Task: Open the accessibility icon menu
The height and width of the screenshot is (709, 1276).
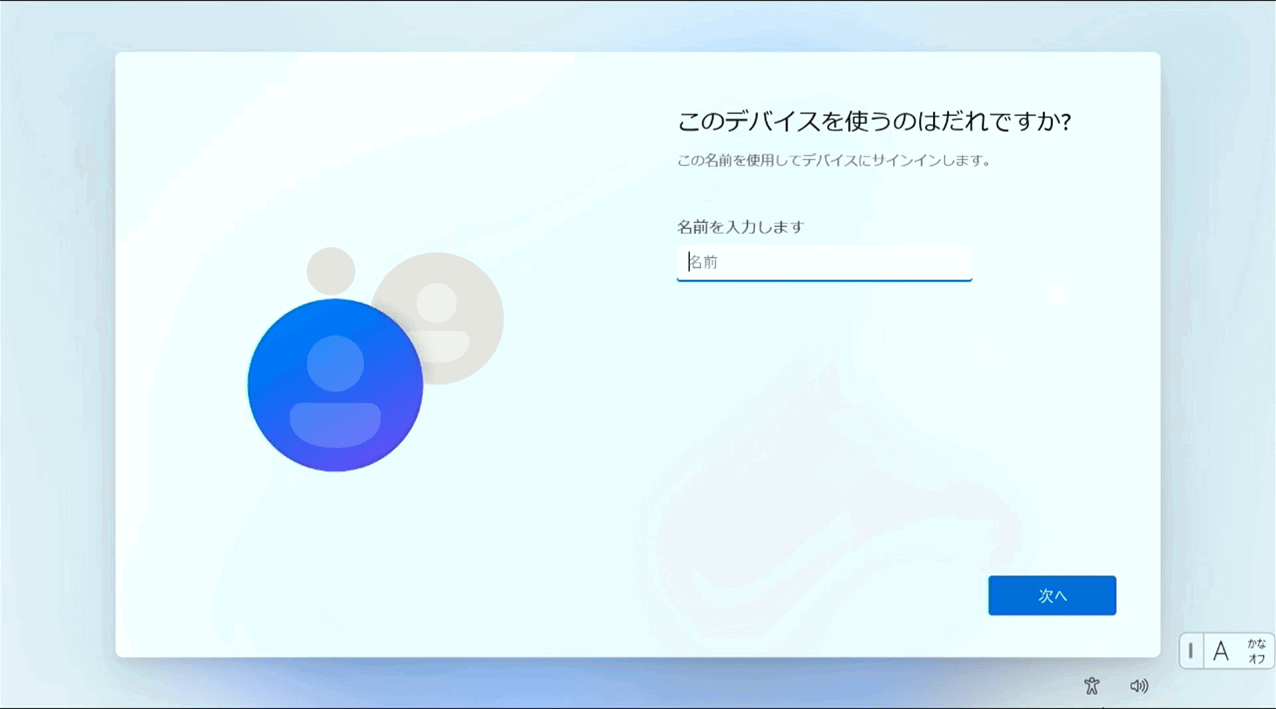Action: pos(1092,686)
